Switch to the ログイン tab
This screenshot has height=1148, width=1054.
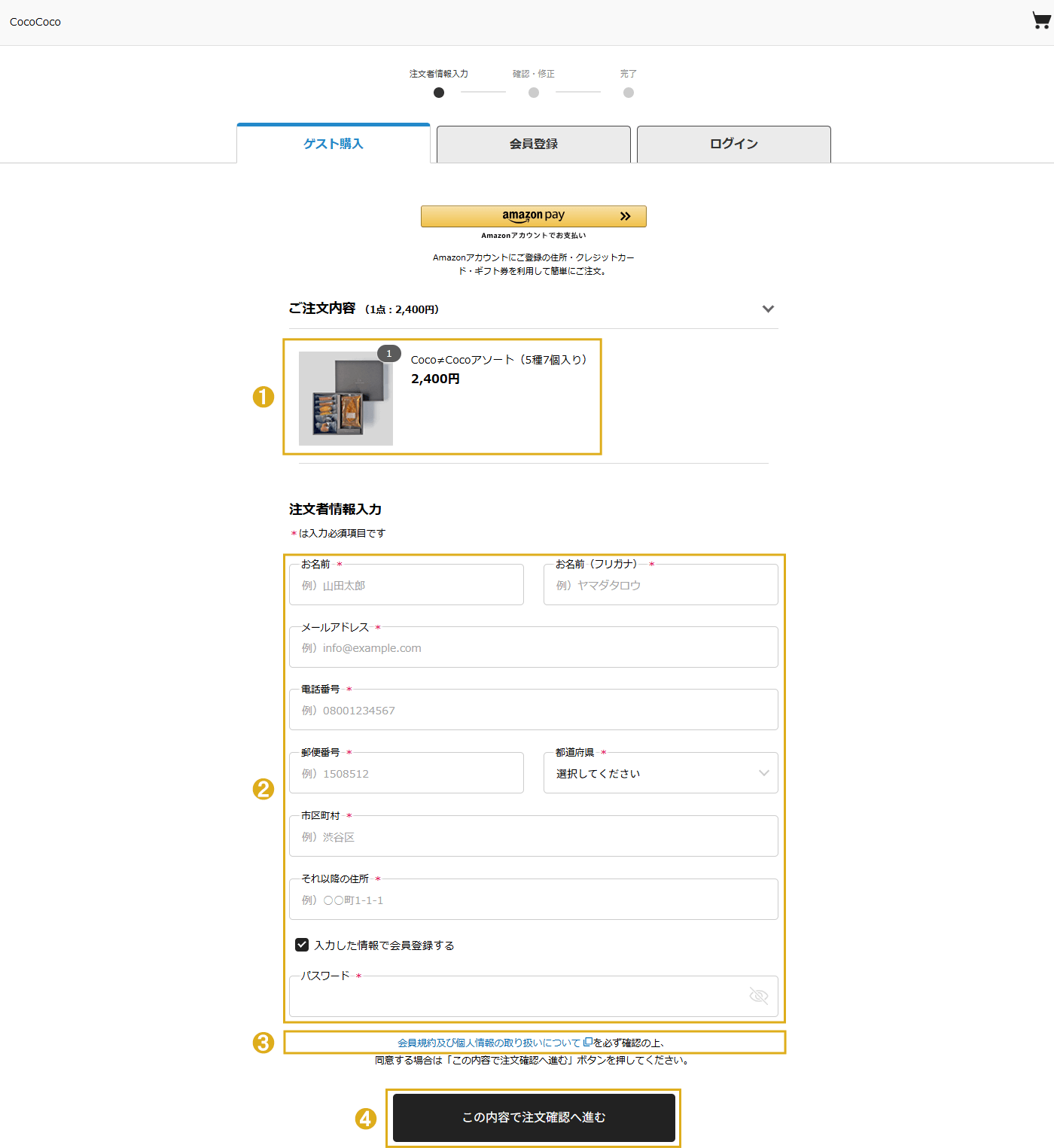(x=733, y=144)
